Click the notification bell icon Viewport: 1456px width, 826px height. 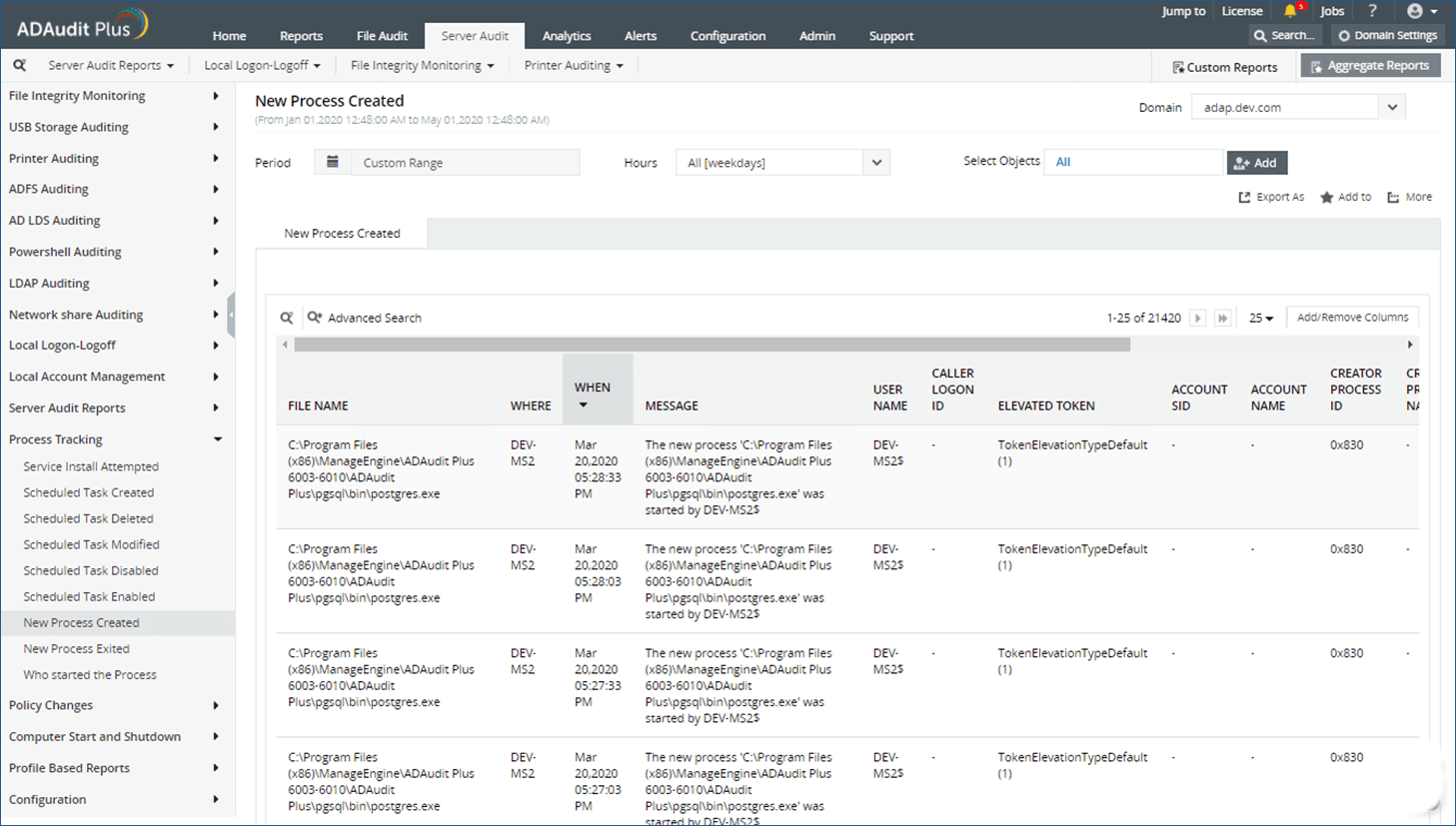(1290, 11)
